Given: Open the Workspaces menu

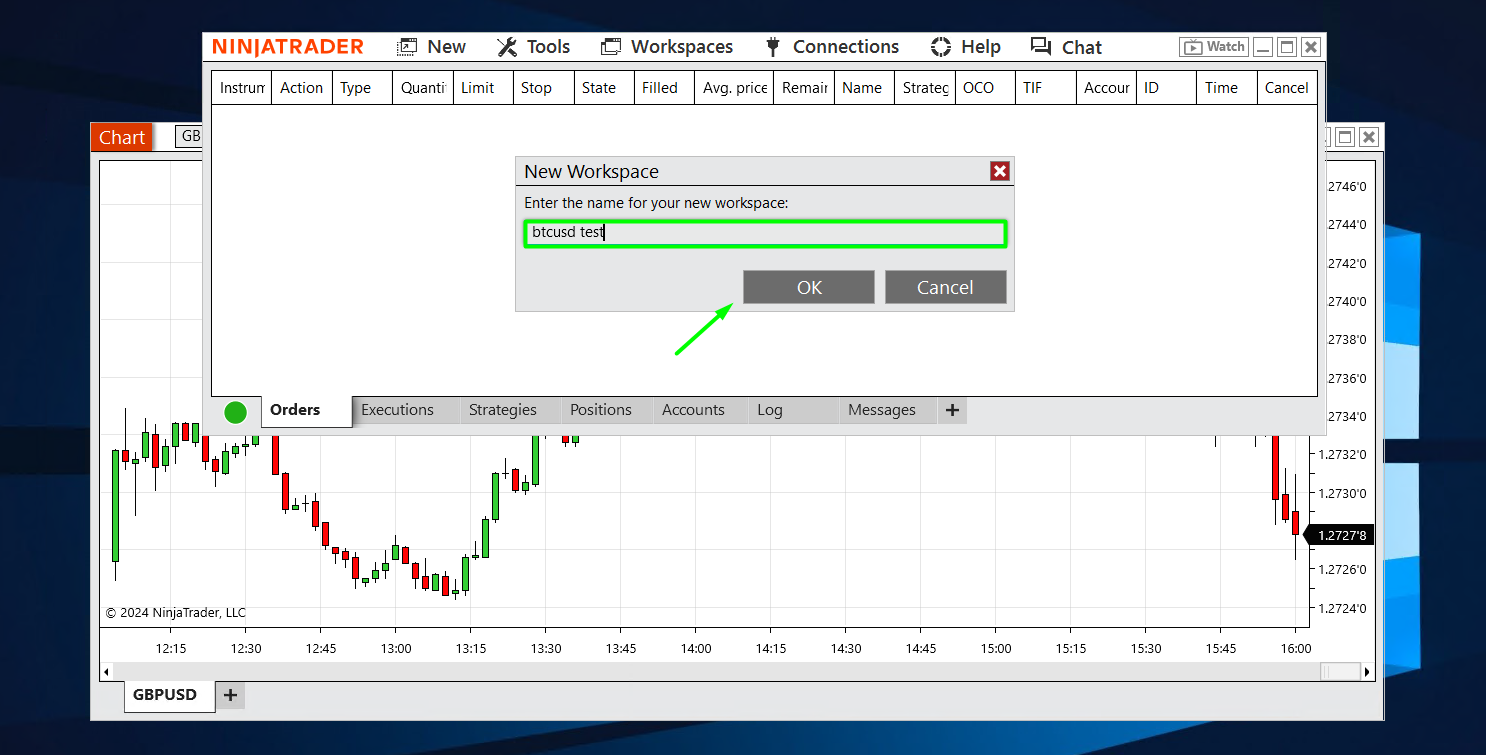Looking at the screenshot, I should (x=667, y=47).
